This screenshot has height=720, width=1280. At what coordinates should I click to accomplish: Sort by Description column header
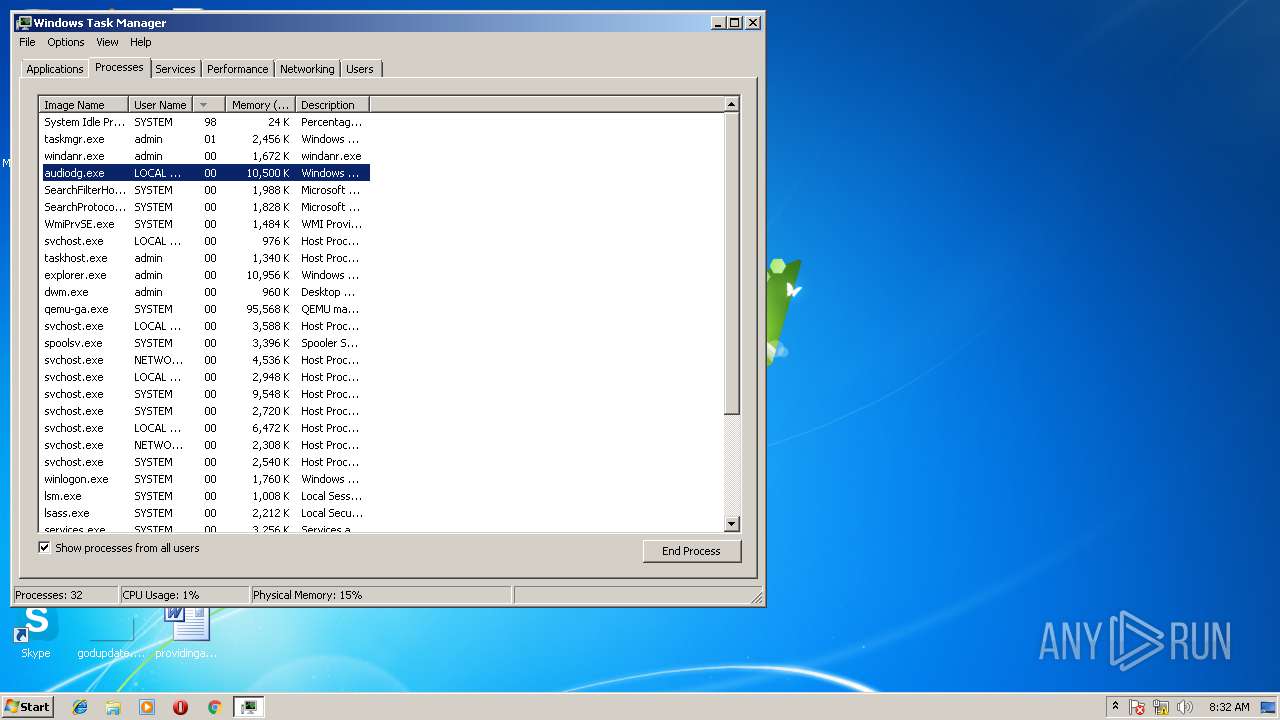point(332,104)
